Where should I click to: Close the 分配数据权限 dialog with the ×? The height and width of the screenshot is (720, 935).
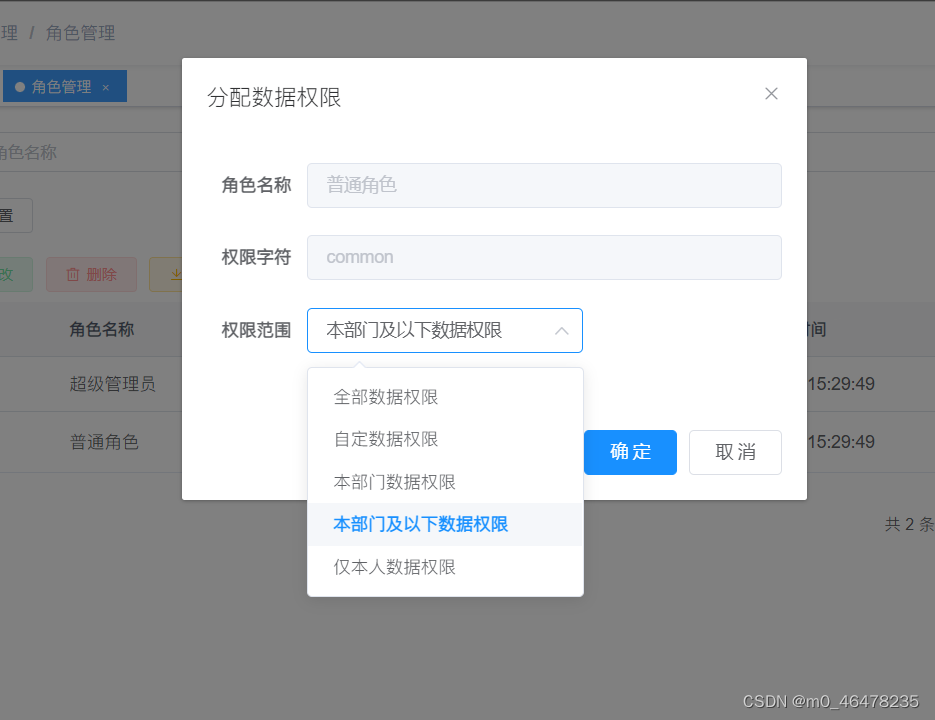(x=771, y=93)
